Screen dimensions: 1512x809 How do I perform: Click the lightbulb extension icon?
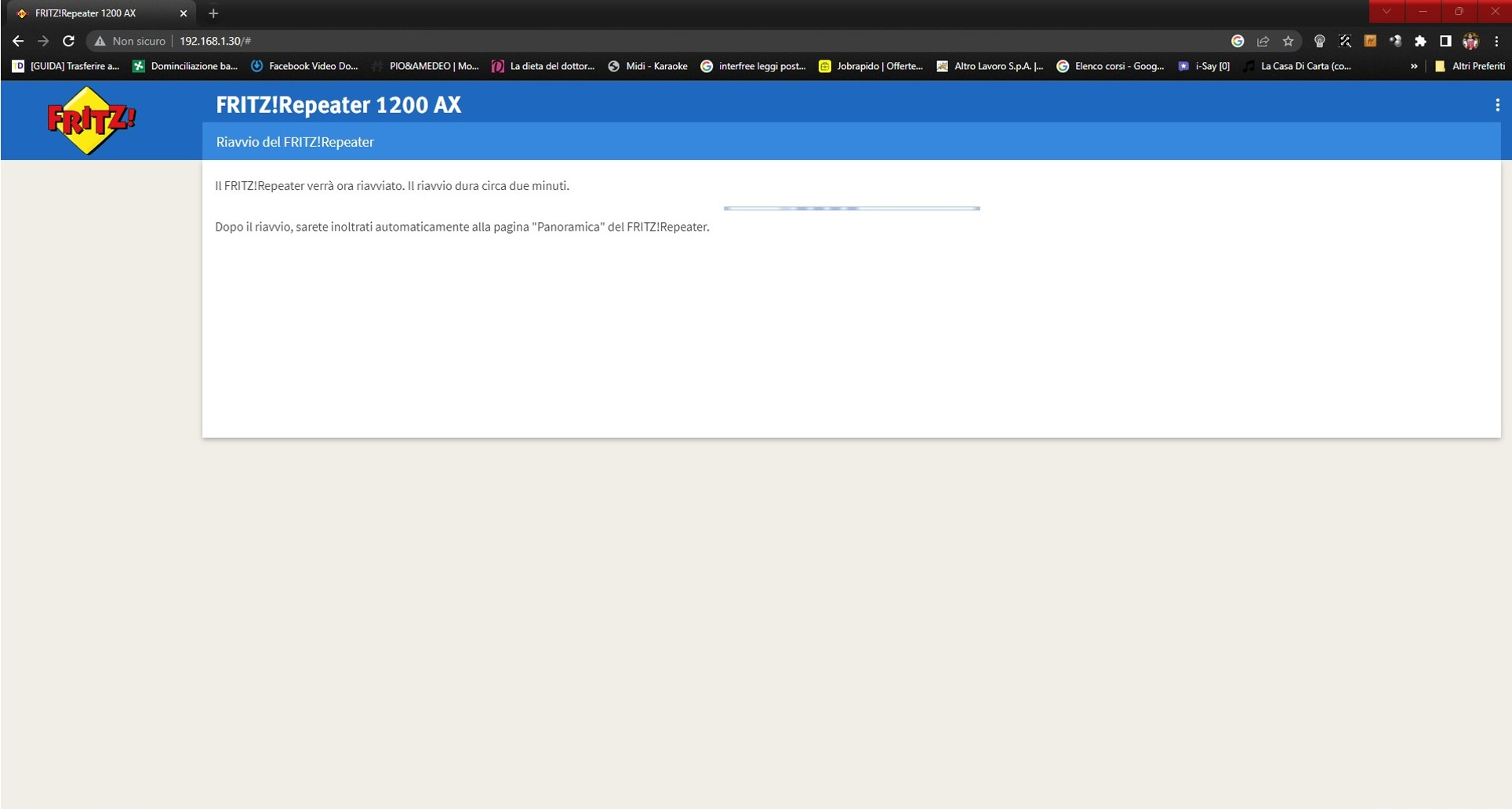(x=1320, y=41)
